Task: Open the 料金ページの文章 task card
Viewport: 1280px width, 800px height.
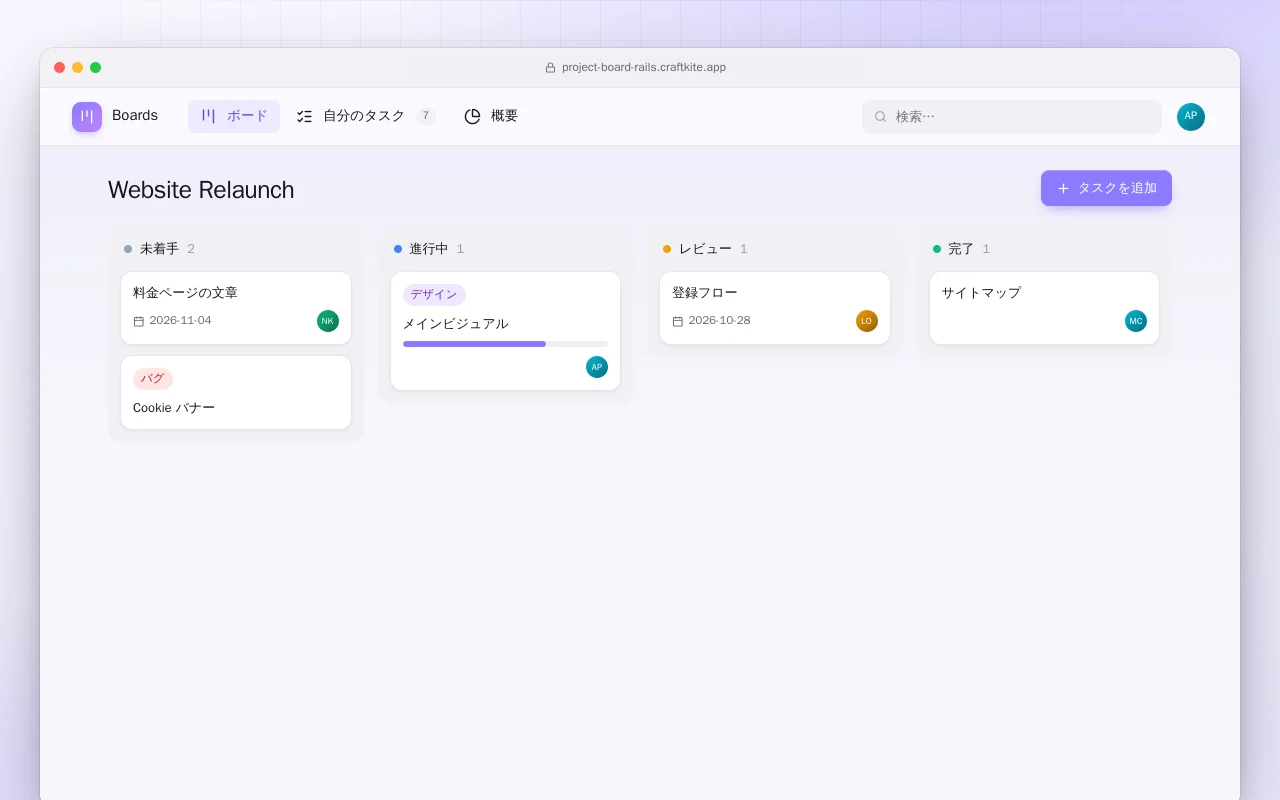Action: point(236,308)
